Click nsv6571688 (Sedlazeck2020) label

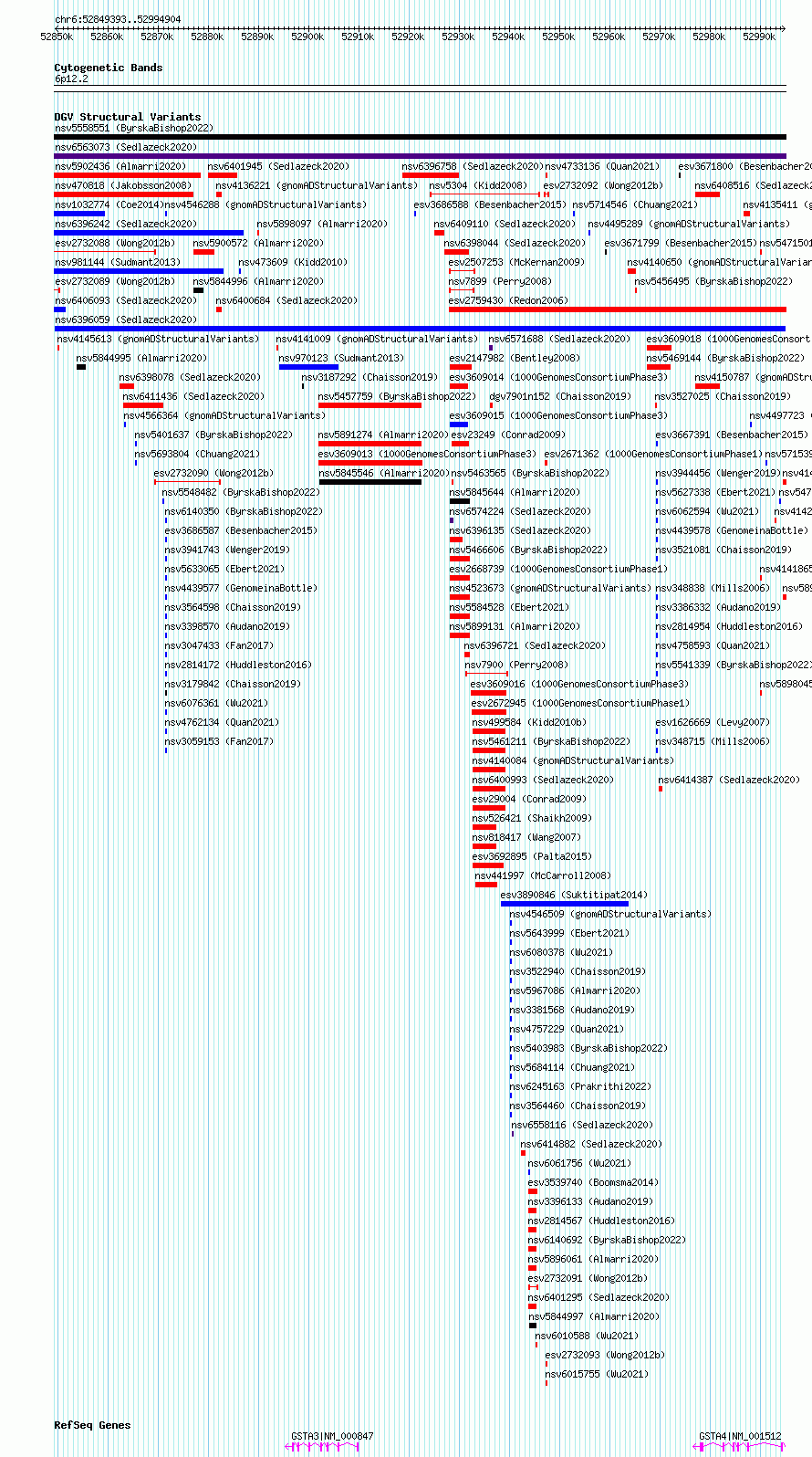coord(558,340)
